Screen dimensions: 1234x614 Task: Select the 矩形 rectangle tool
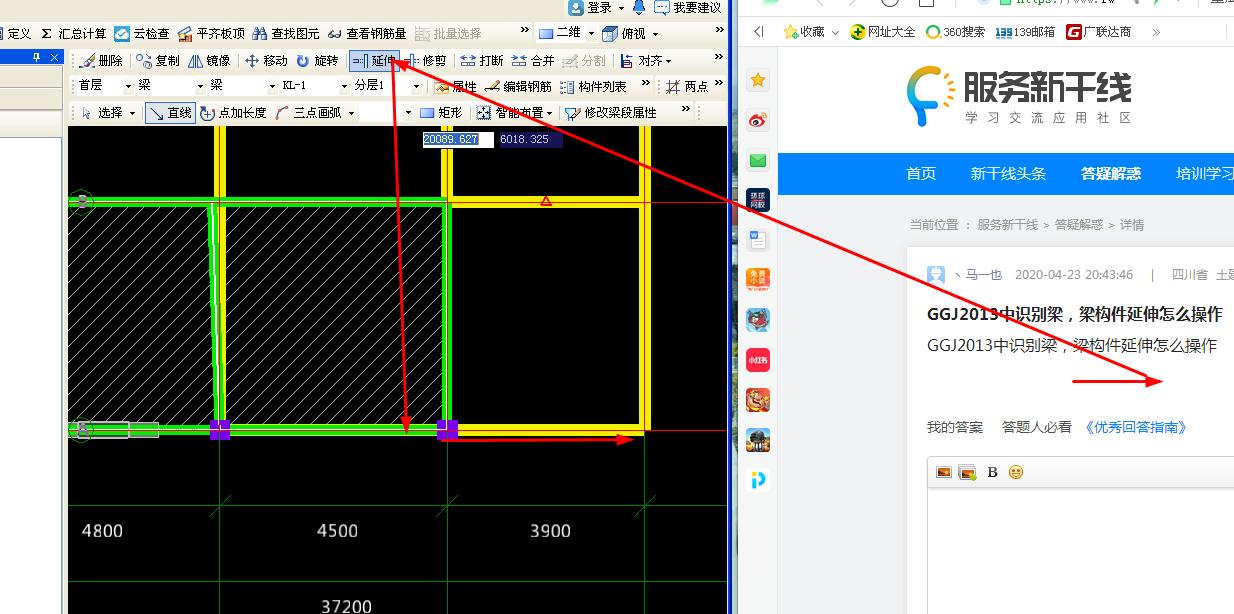coord(441,113)
